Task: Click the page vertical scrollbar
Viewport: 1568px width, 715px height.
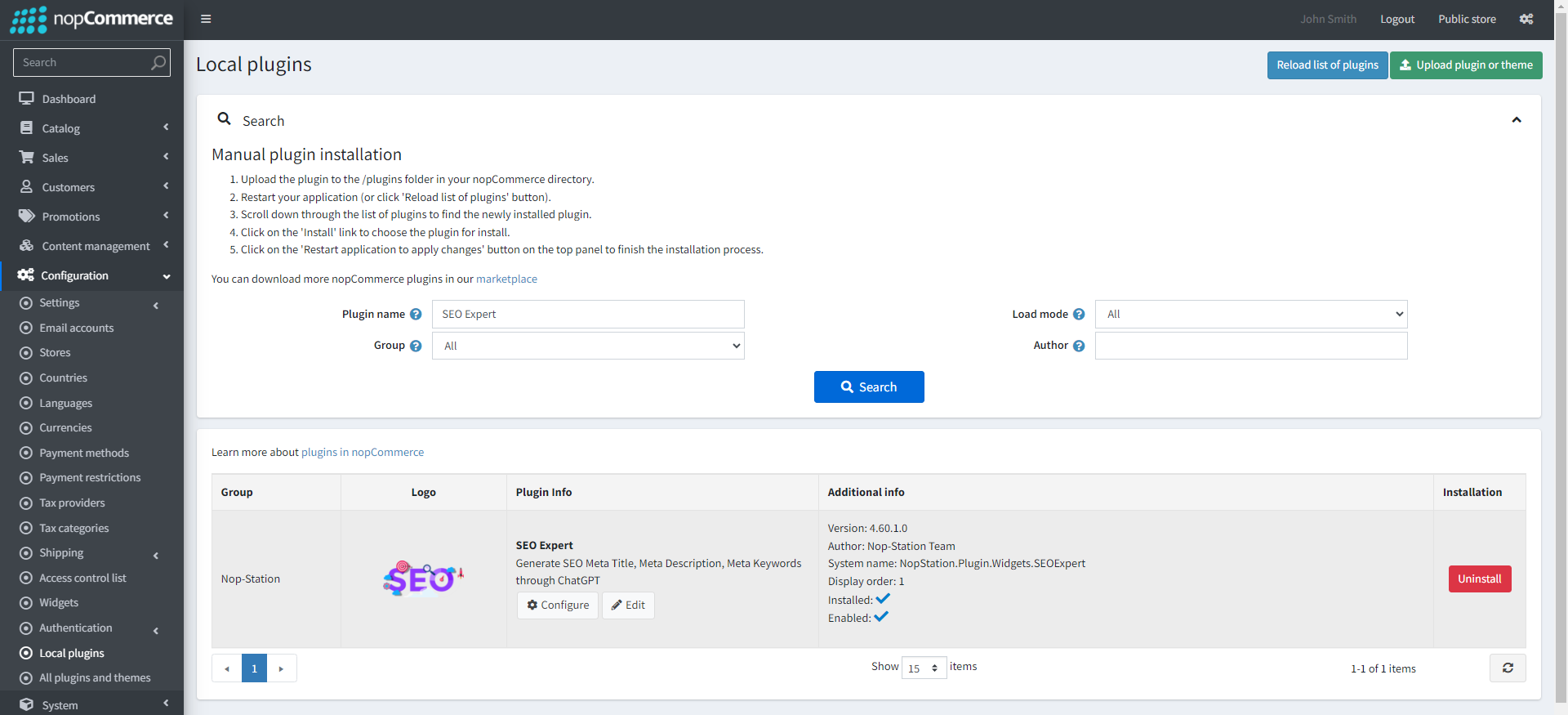Action: click(1561, 357)
